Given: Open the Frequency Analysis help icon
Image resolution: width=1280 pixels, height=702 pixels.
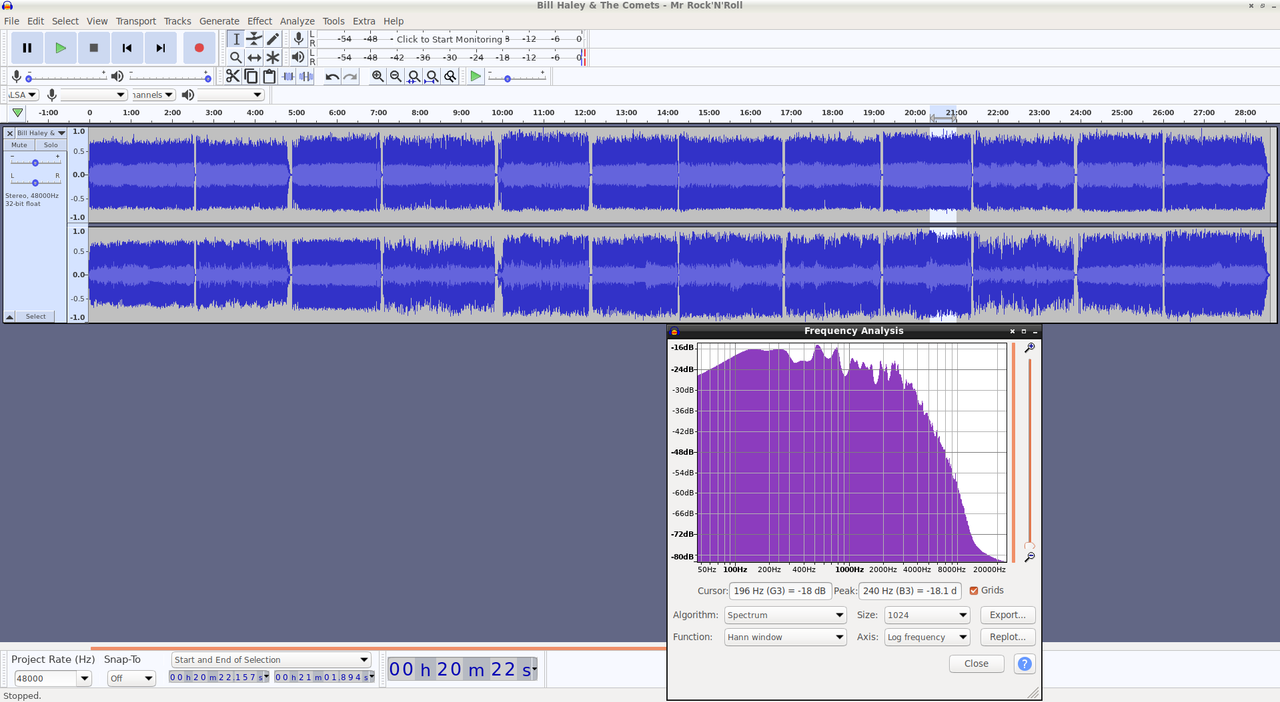Looking at the screenshot, I should pos(1024,663).
